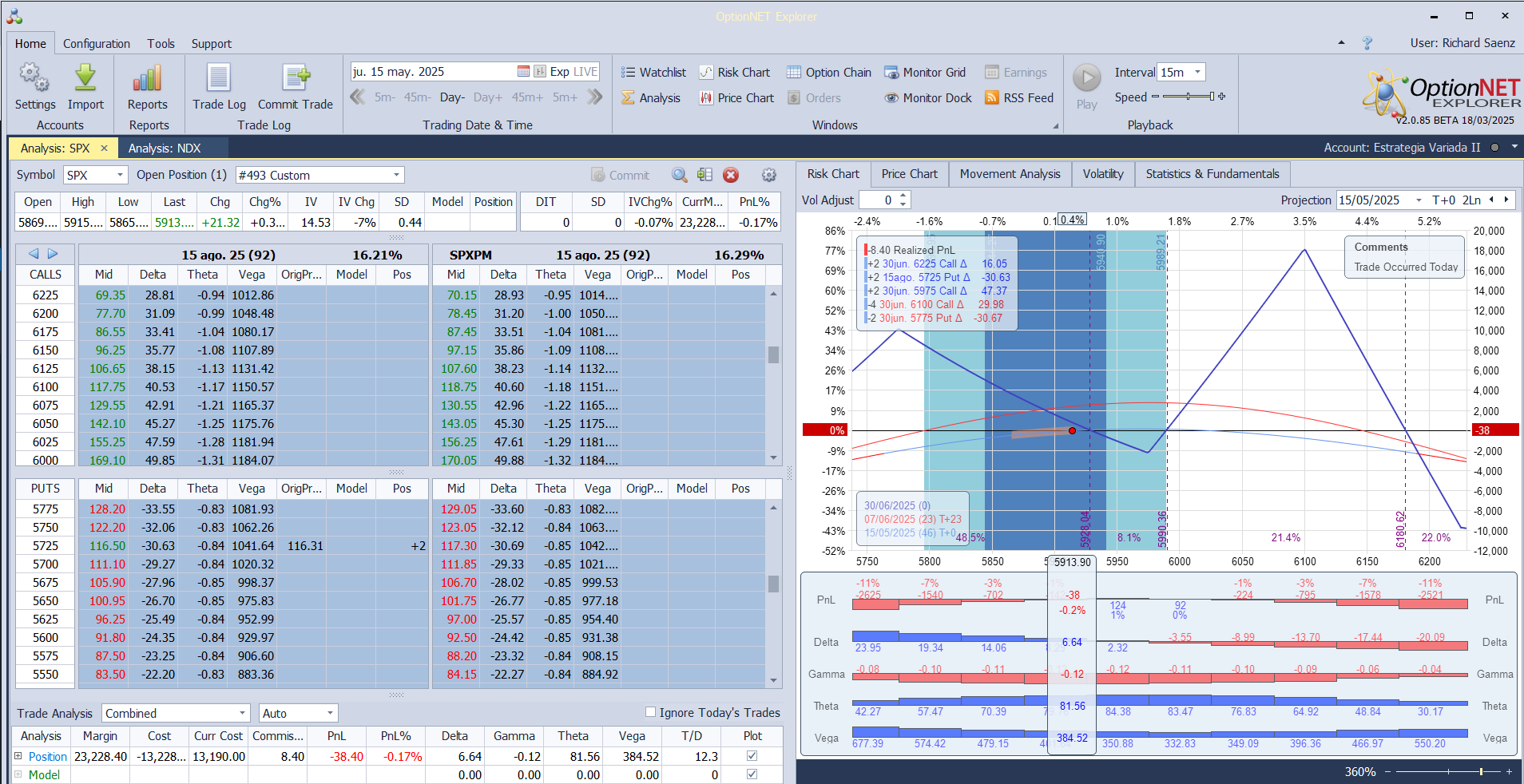Toggle Plot checkbox for Position row
Image resolution: width=1524 pixels, height=784 pixels.
[x=752, y=755]
